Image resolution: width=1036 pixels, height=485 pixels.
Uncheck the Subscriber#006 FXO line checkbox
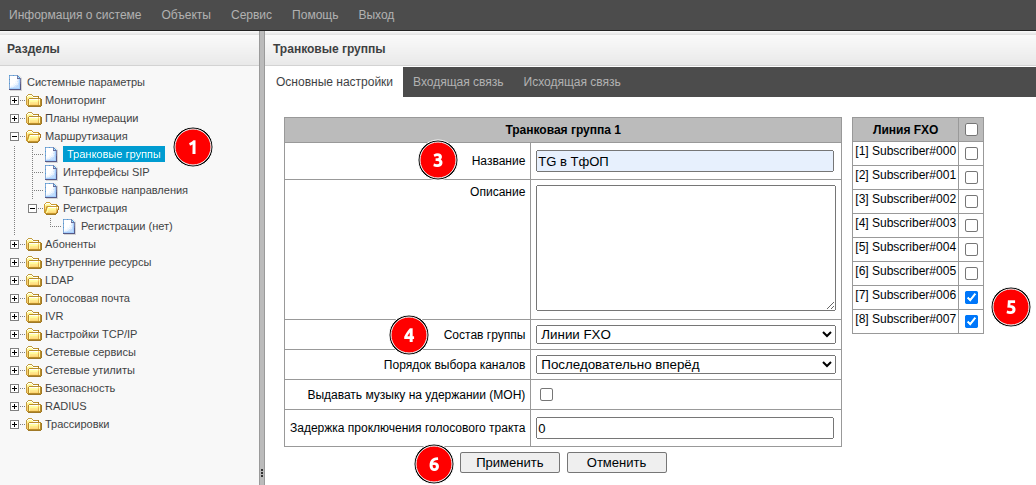[x=971, y=297]
